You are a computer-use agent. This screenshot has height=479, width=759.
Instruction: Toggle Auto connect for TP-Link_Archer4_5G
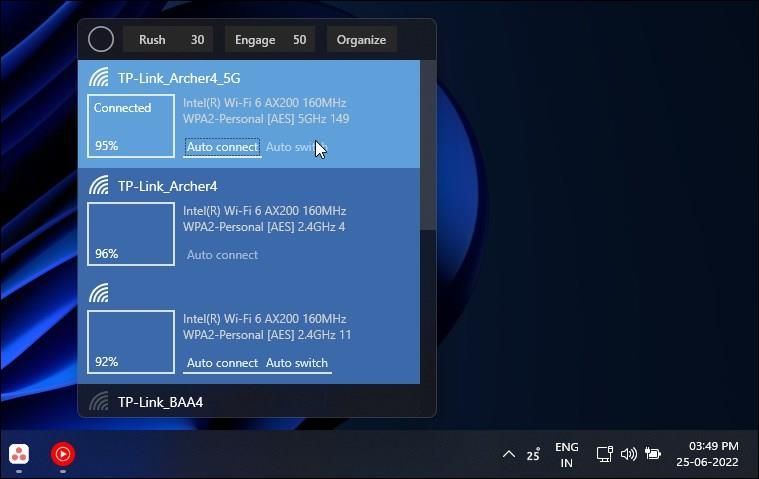pyautogui.click(x=222, y=147)
